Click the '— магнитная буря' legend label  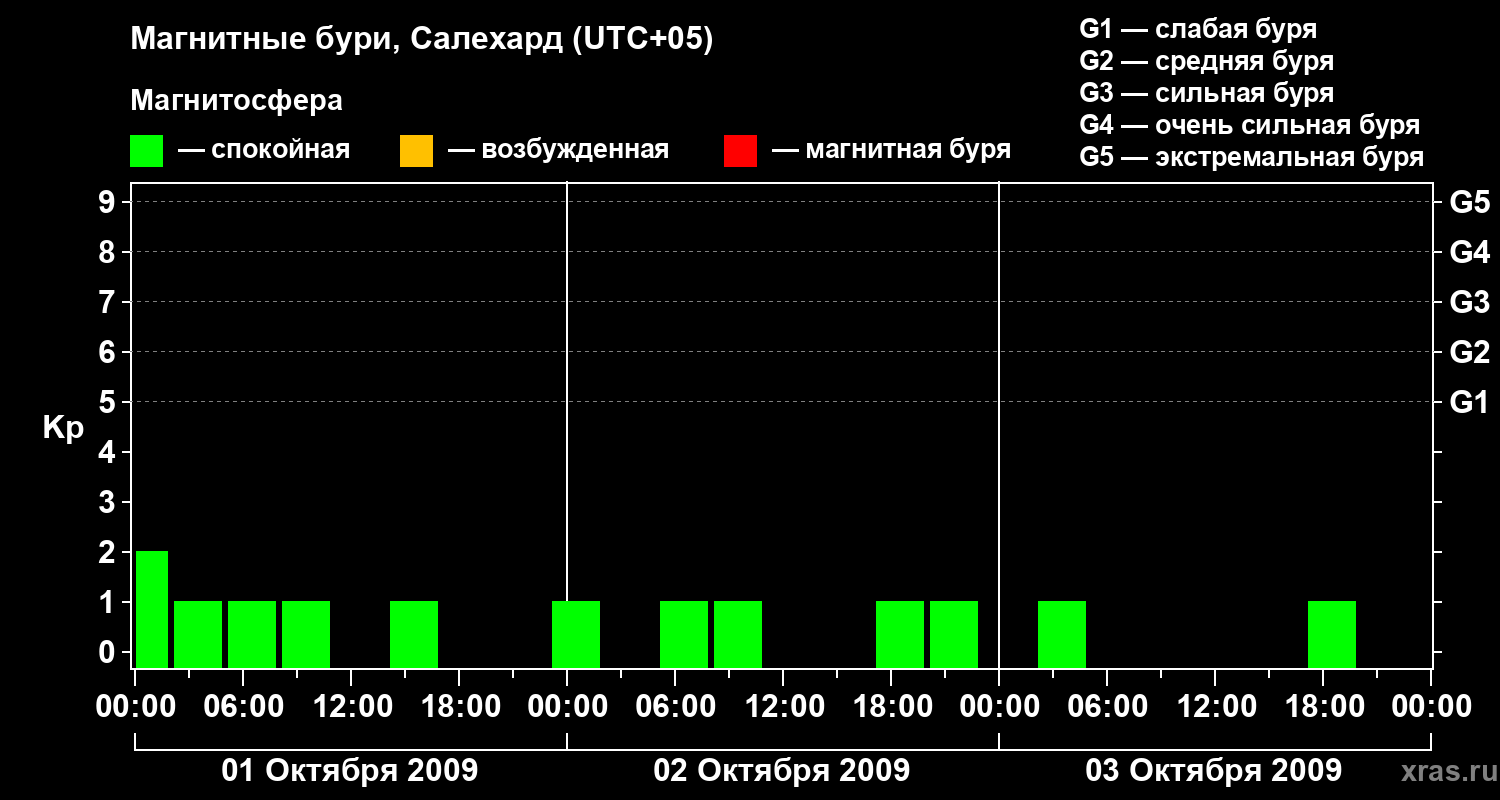[x=891, y=151]
